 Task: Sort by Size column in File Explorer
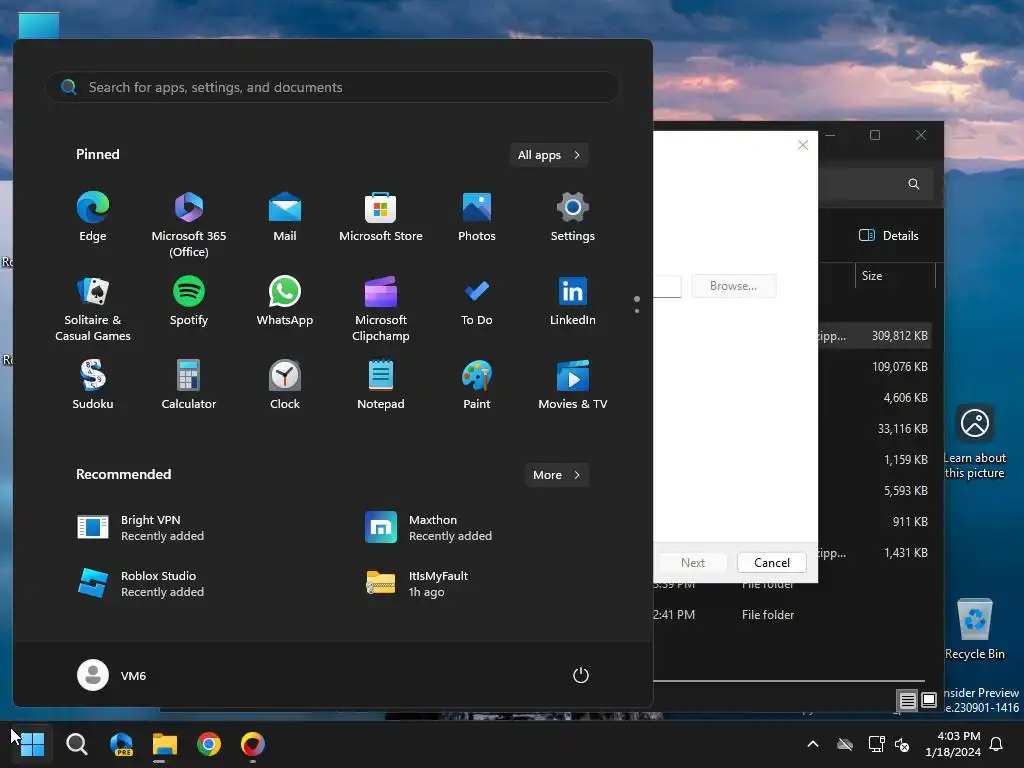pos(895,276)
